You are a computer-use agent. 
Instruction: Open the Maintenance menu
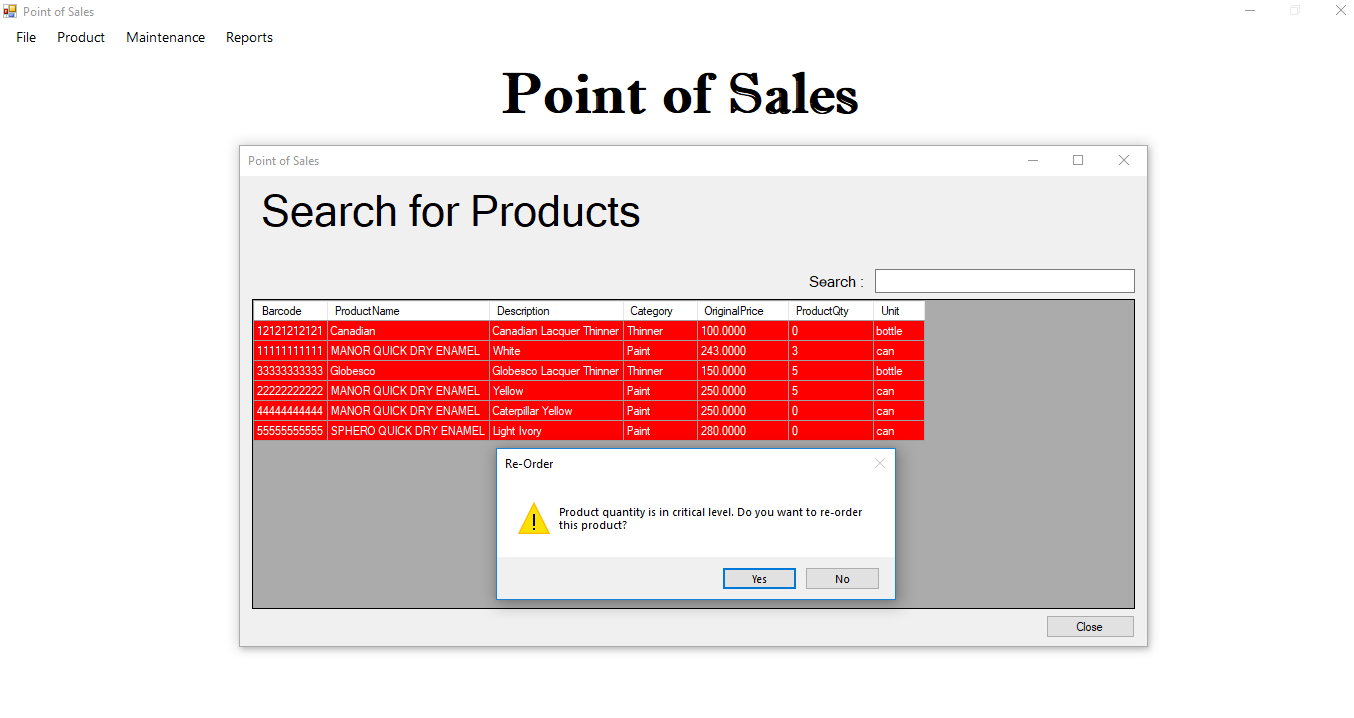[165, 37]
